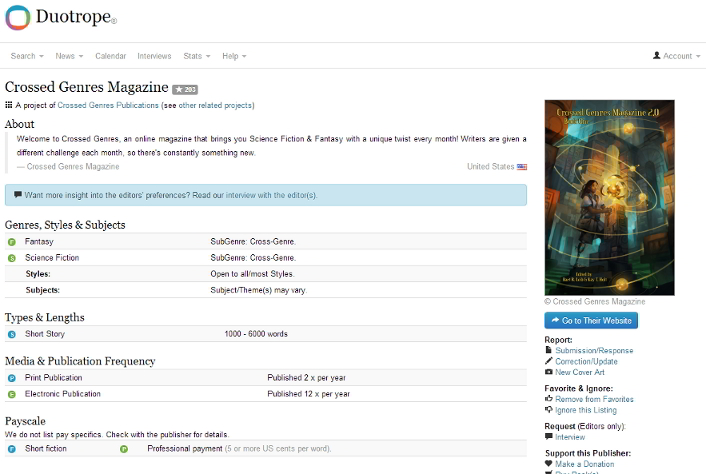Click the Interview request link
Screen dimensions: 706x474
(x=570, y=437)
